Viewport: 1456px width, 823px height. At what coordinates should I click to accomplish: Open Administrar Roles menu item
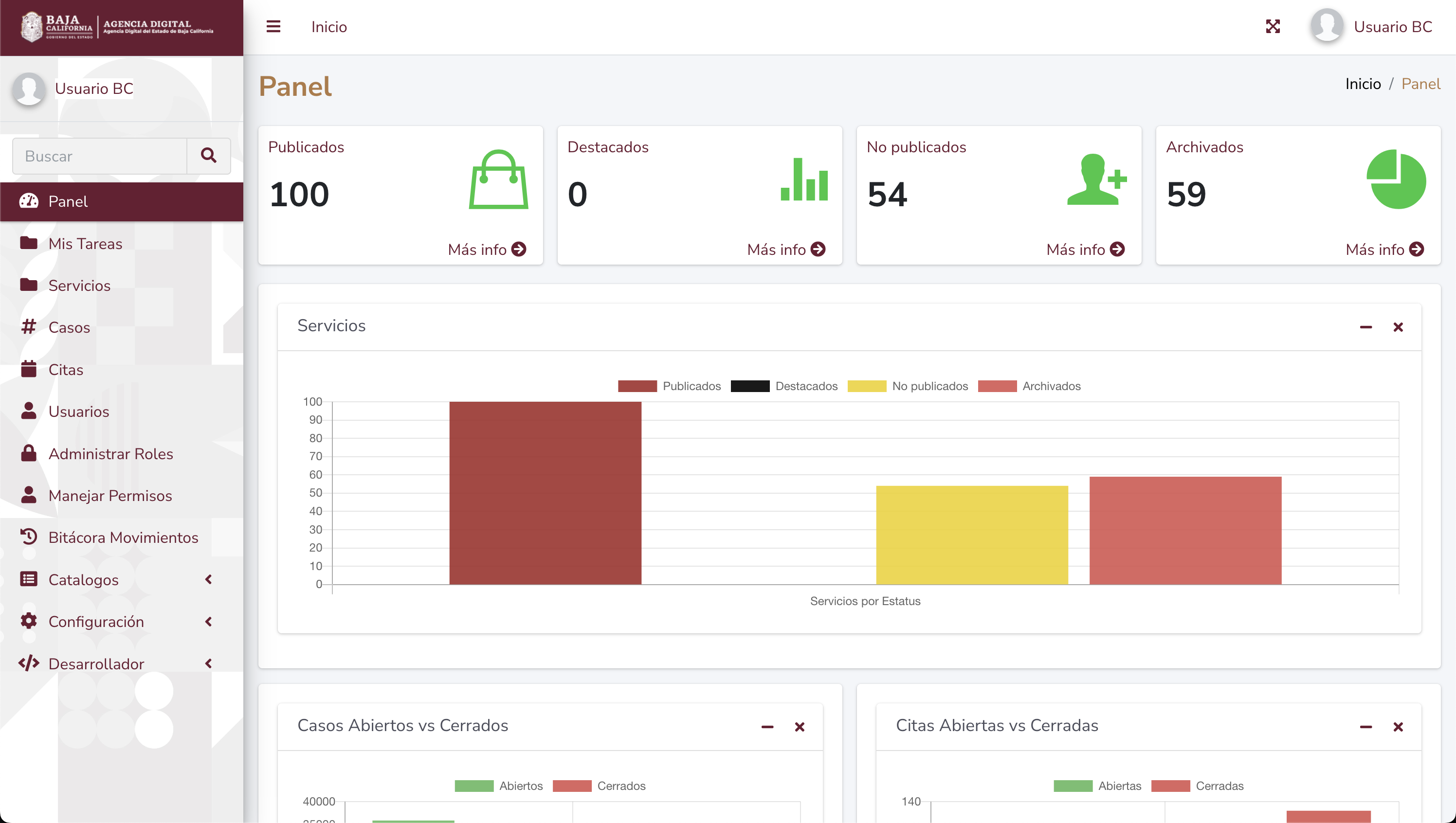[x=110, y=453]
